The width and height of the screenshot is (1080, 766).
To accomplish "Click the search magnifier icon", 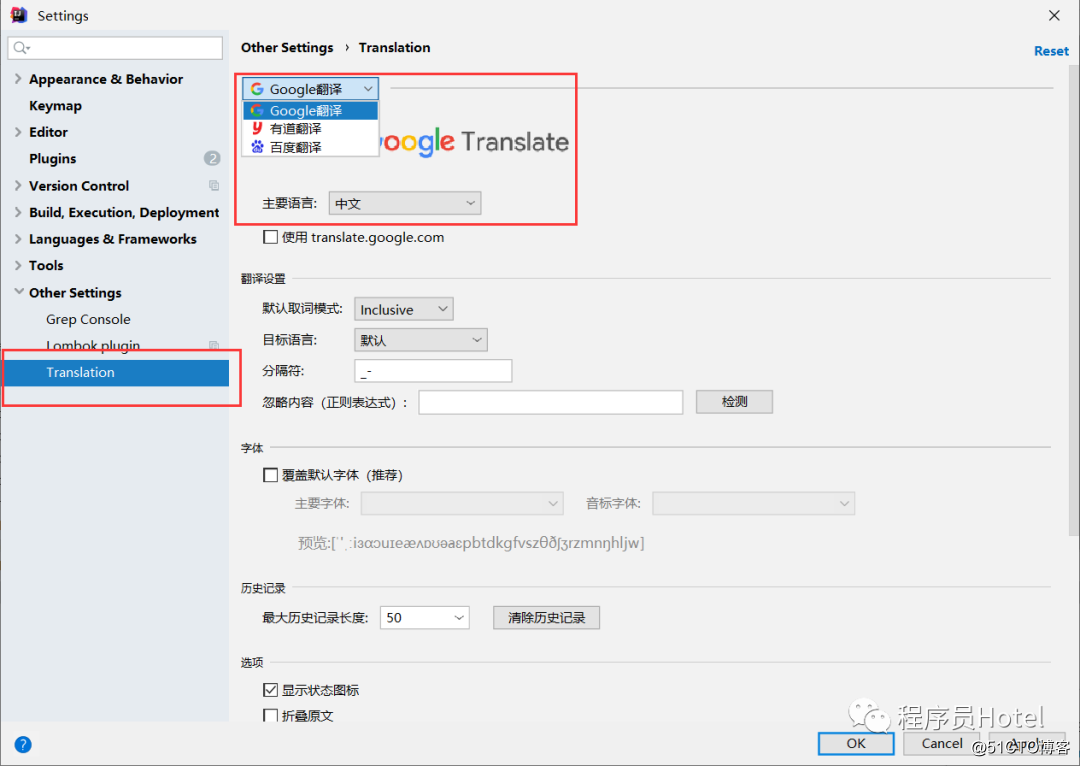I will 21,48.
